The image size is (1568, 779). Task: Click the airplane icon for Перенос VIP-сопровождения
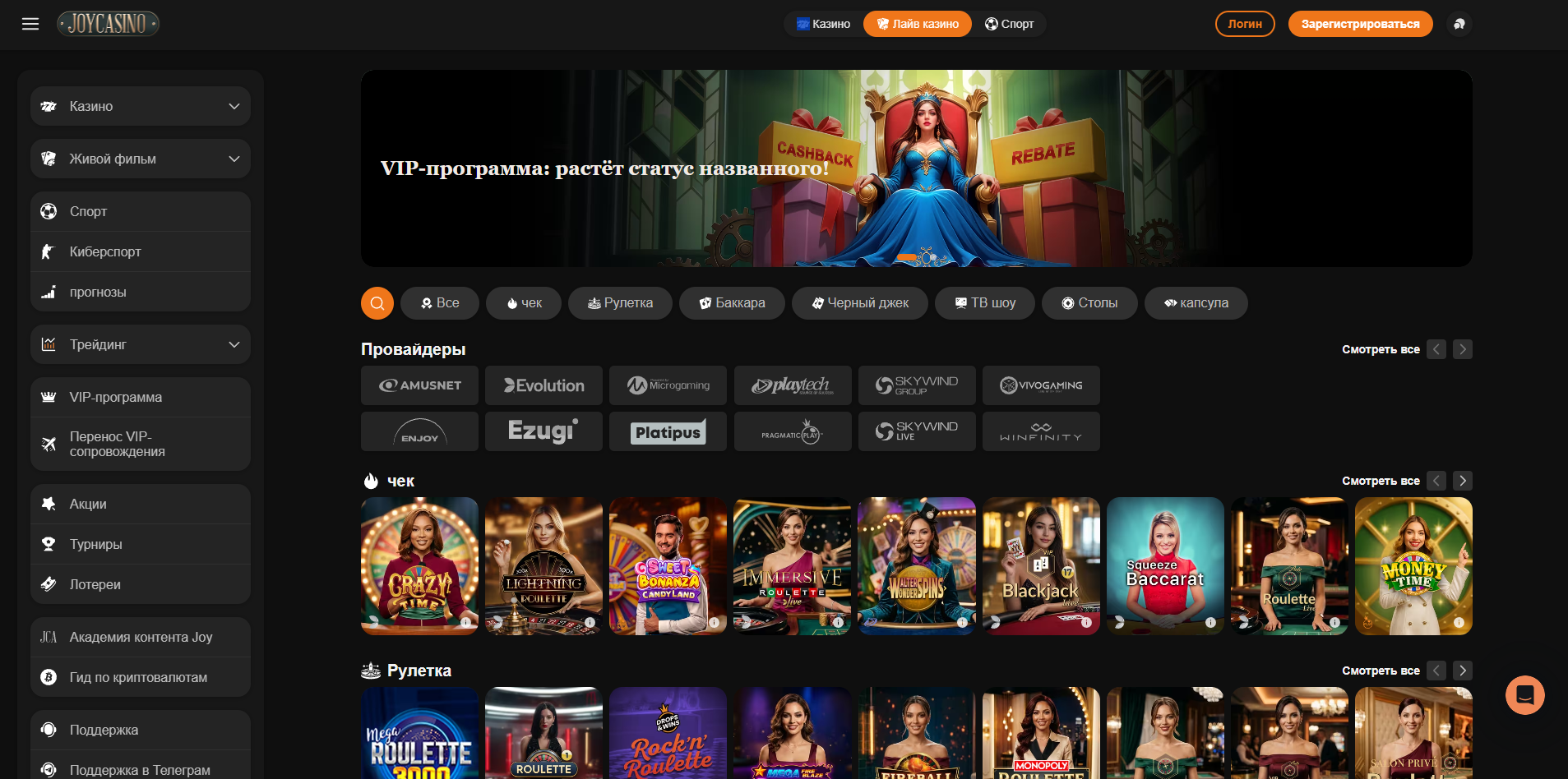point(49,444)
